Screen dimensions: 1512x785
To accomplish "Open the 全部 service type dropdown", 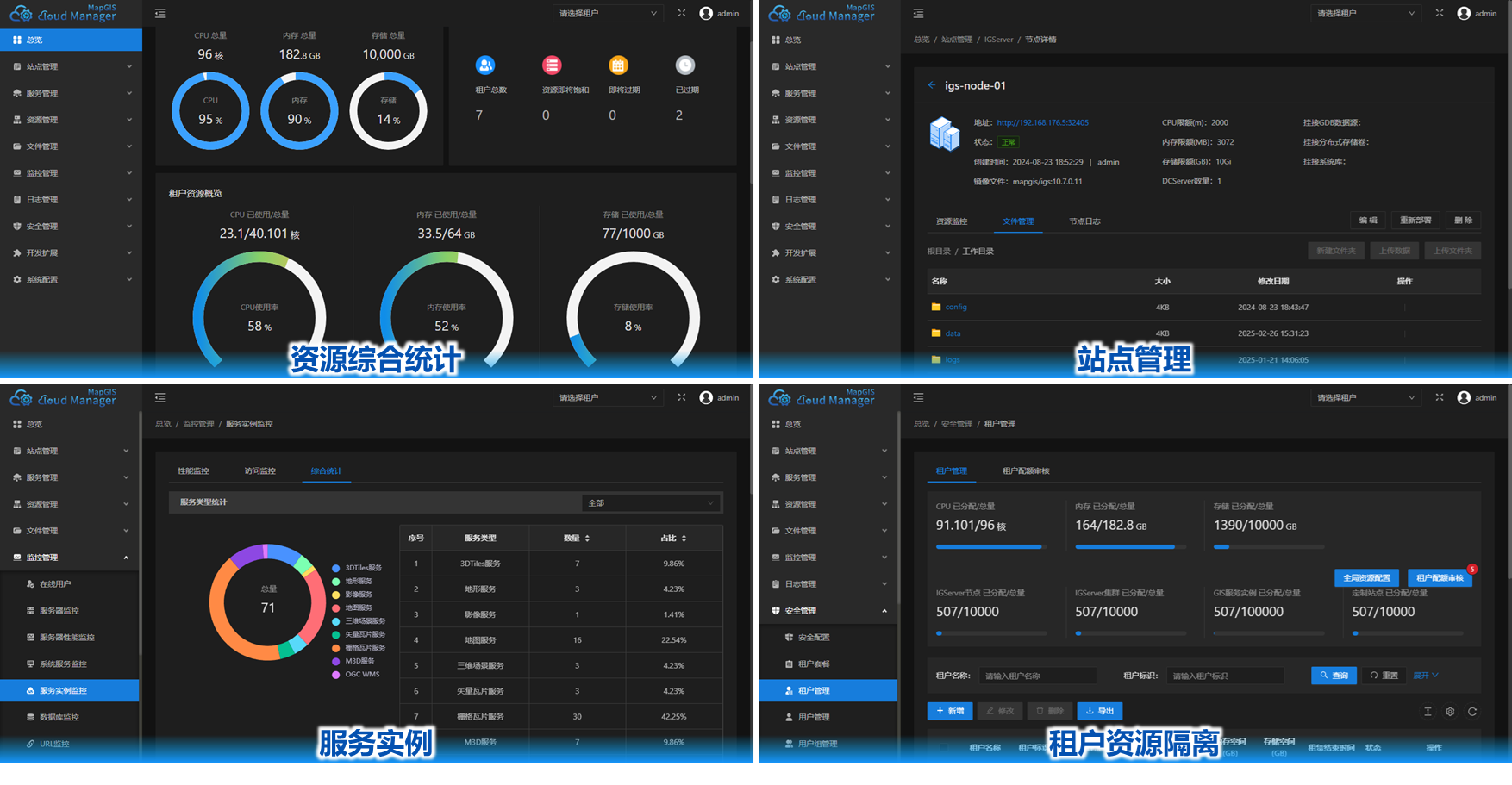I will click(x=651, y=503).
